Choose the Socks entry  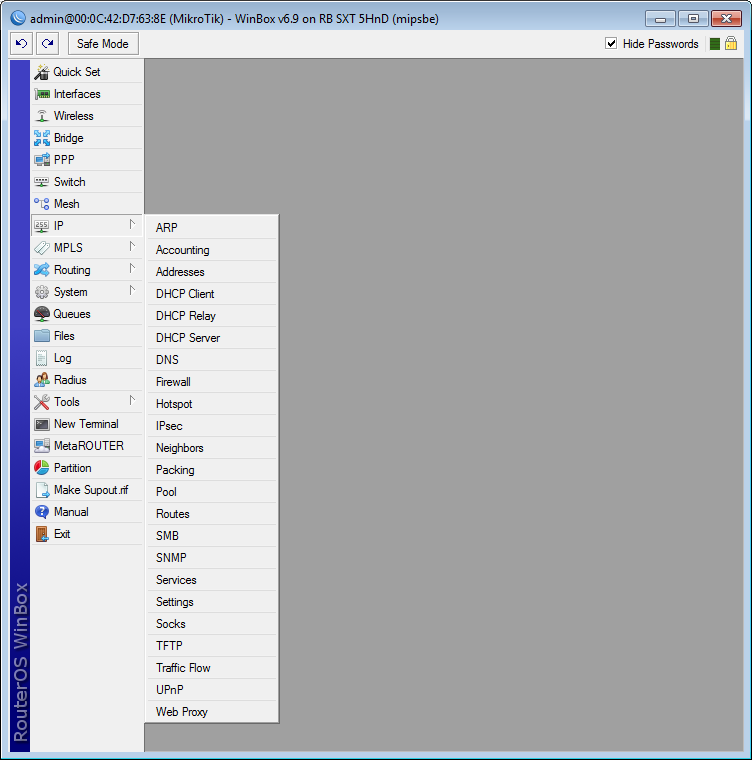pos(212,624)
